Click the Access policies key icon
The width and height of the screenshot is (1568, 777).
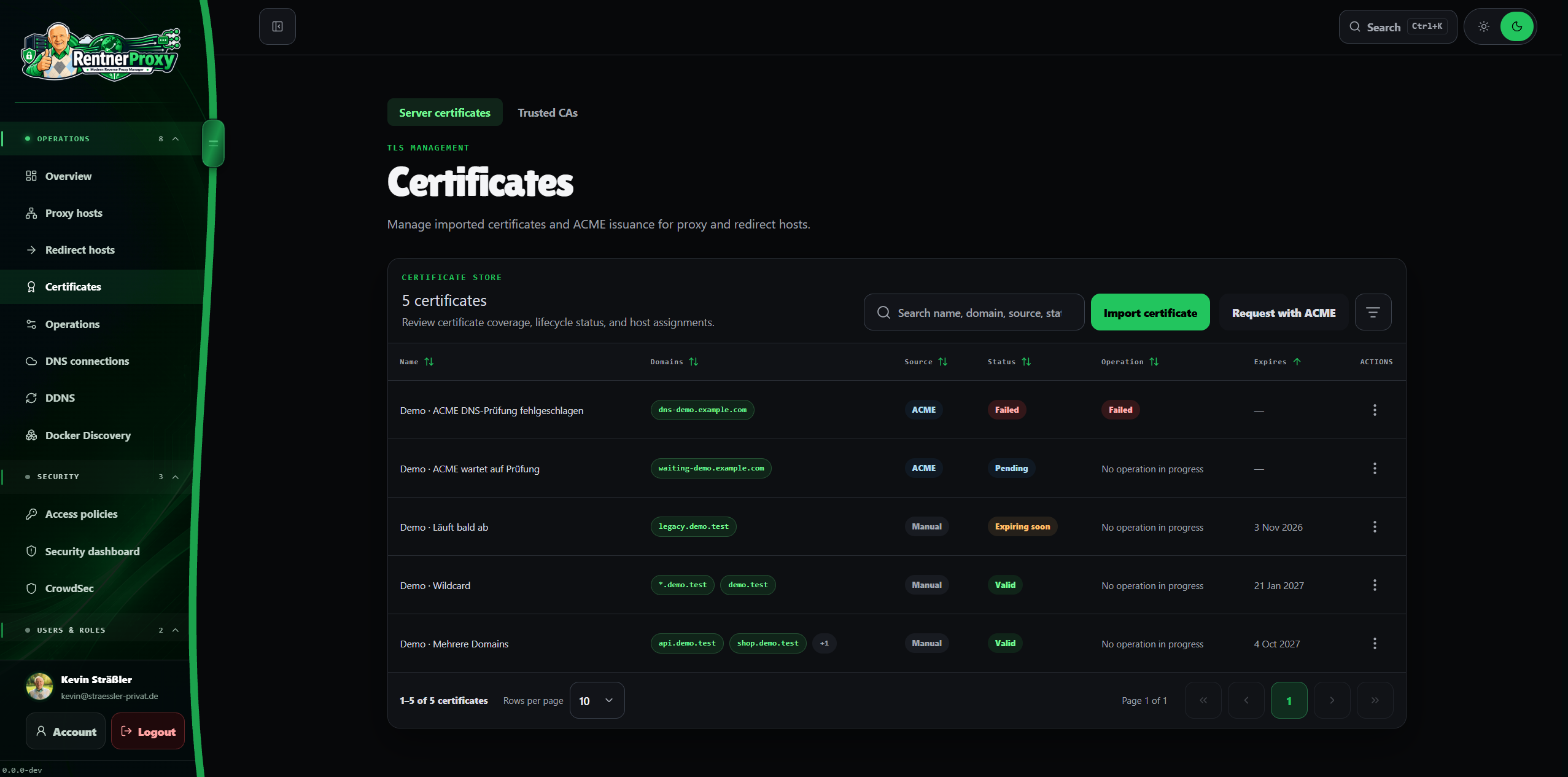31,514
